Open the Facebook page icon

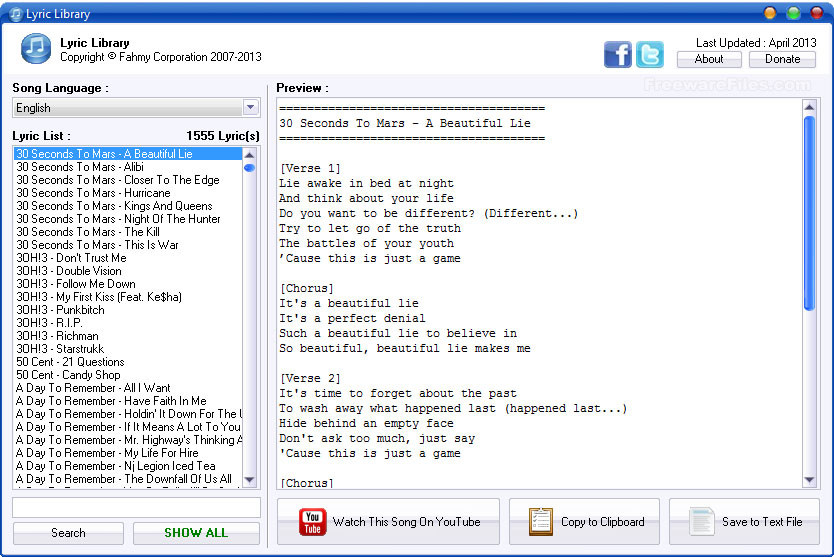pos(618,54)
